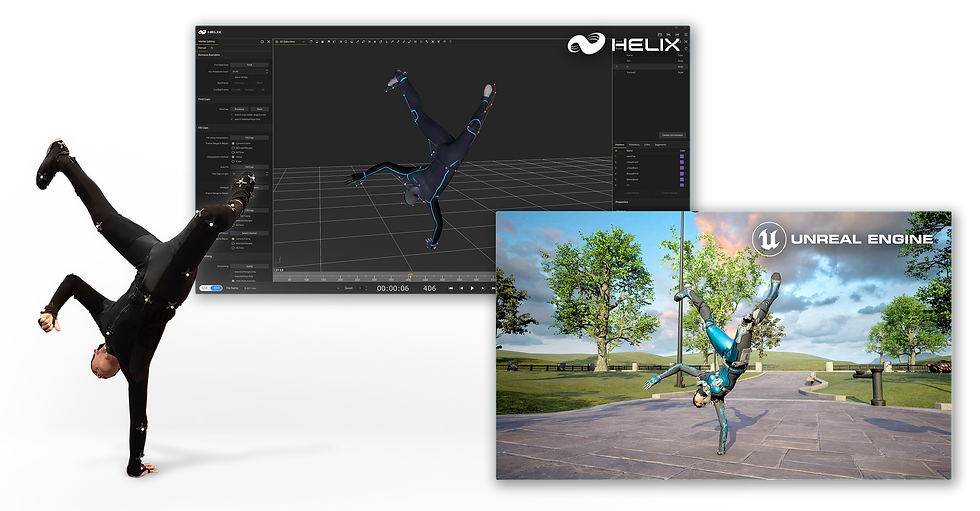Step back one frame in Helix transport
The width and height of the screenshot is (980, 511).
pyautogui.click(x=462, y=288)
